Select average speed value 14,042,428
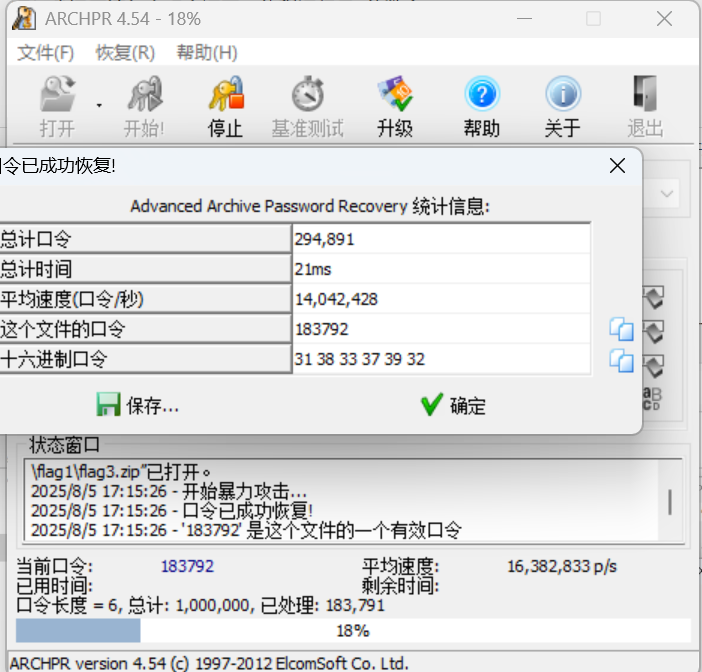This screenshot has width=702, height=672. [x=441, y=299]
